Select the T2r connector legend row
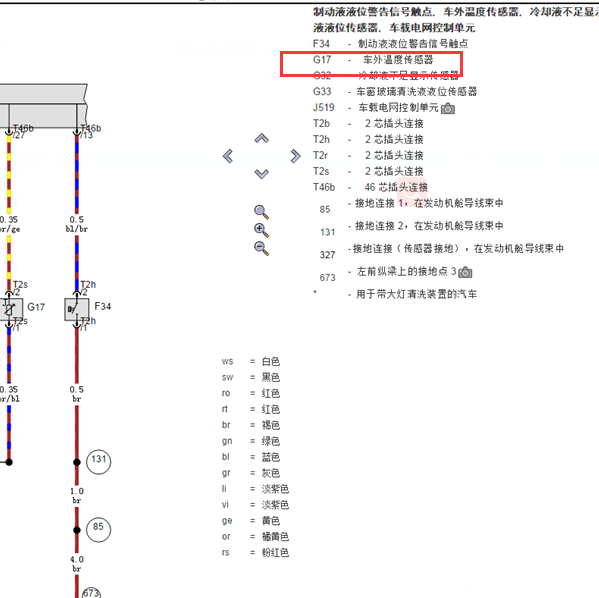This screenshot has width=599, height=598. [368, 156]
